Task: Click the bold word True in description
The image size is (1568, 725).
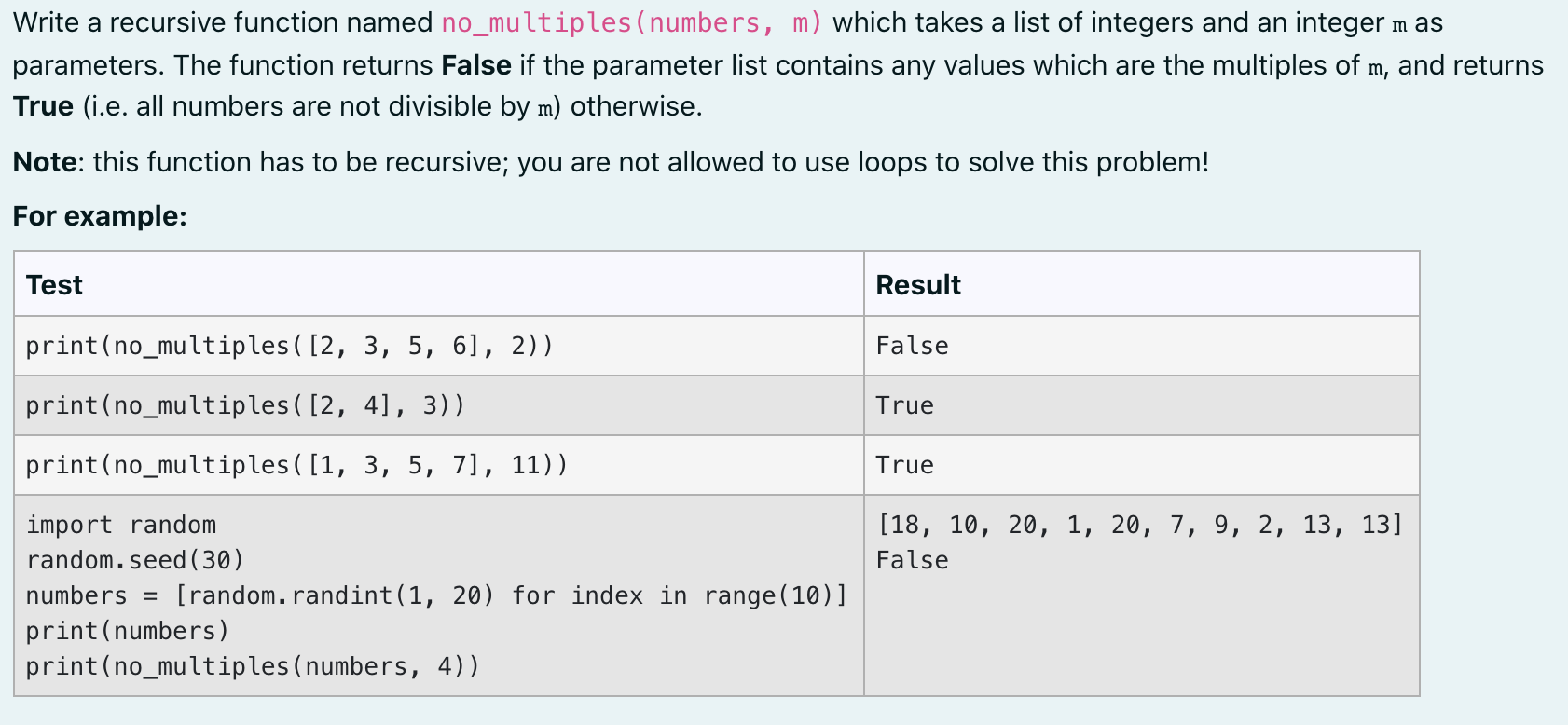Action: 44,106
